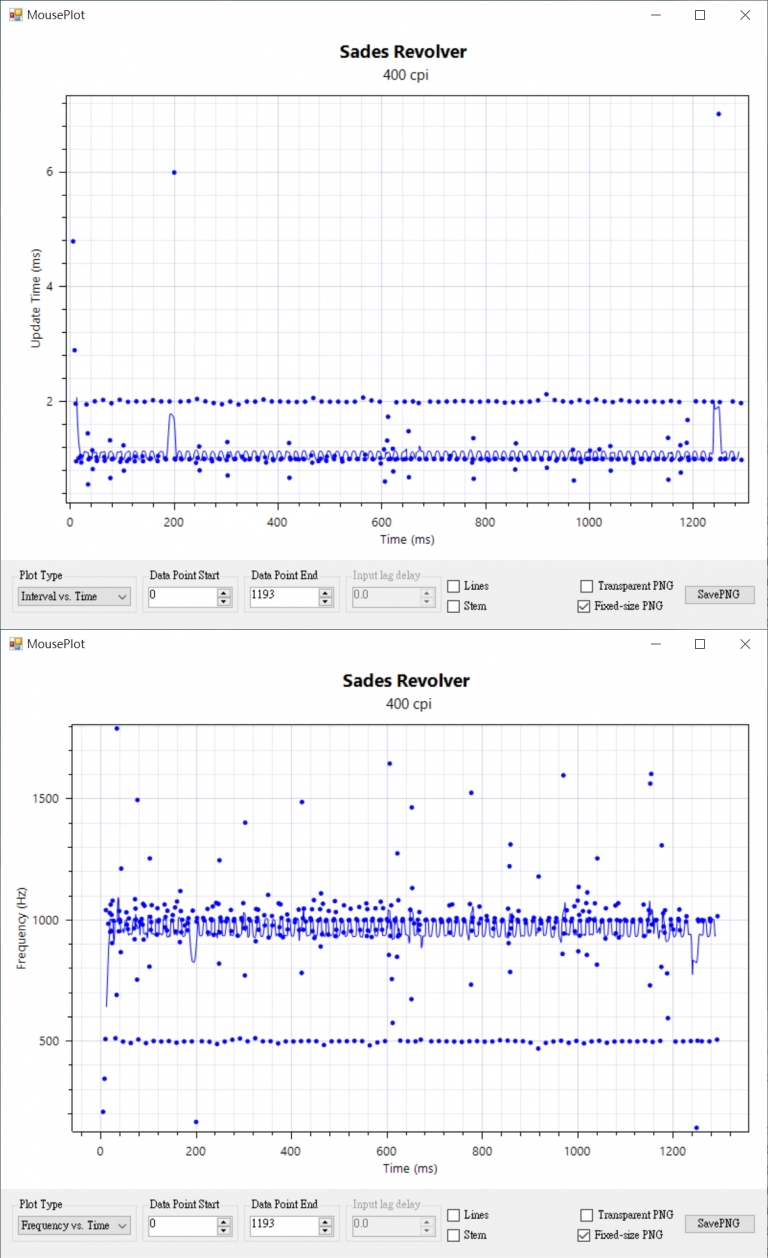
Task: Click MousePlot app icon in the bottom window title bar
Action: click(15, 644)
